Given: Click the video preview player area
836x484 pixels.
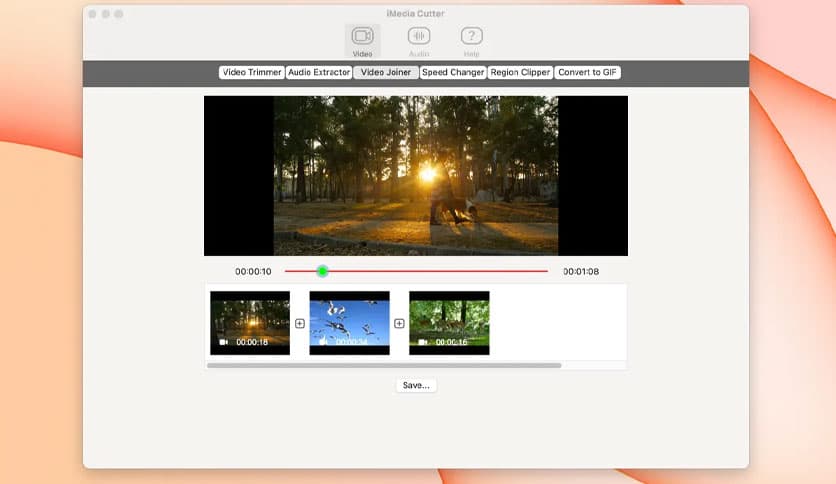Looking at the screenshot, I should (416, 176).
